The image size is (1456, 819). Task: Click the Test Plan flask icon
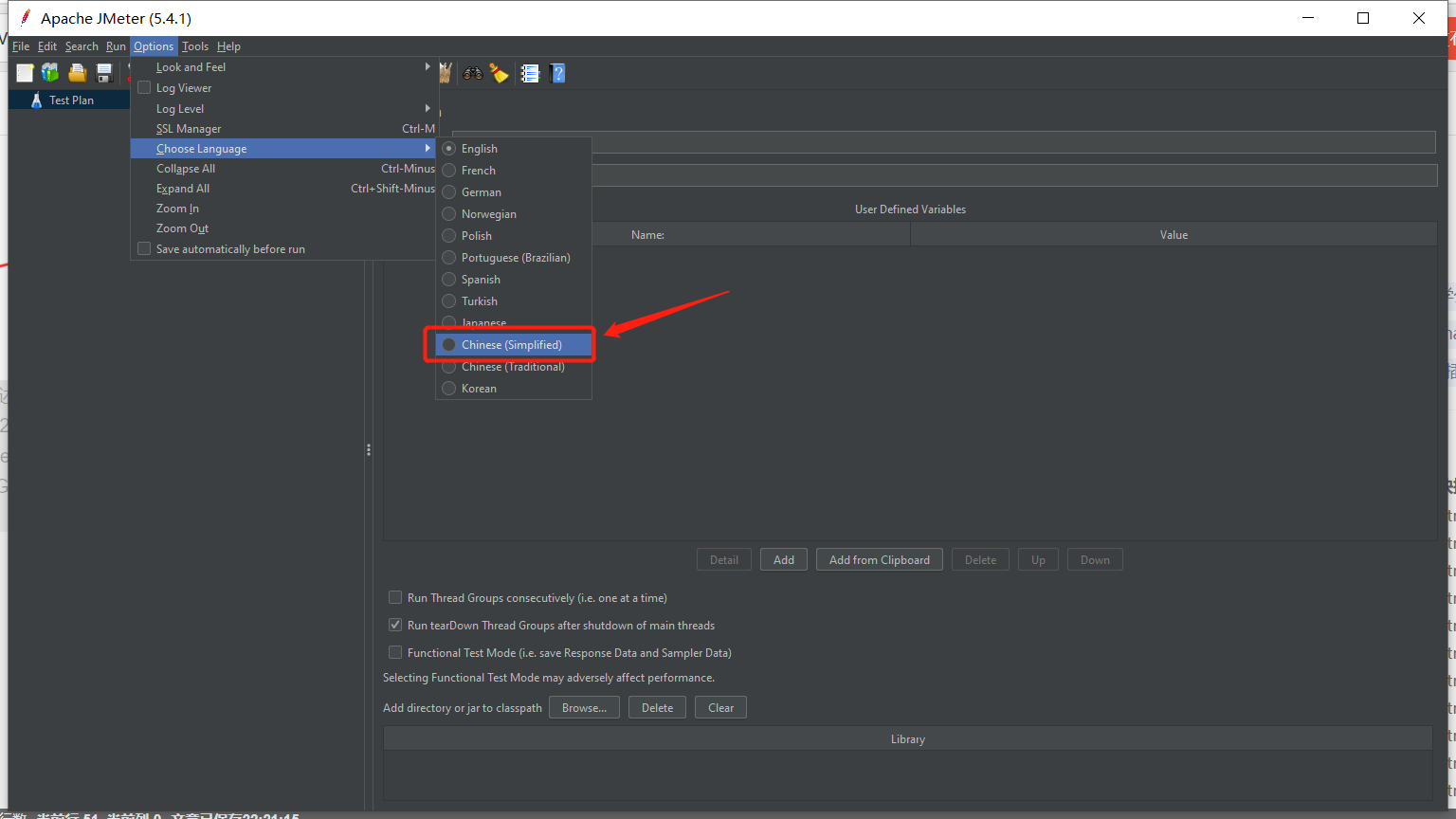(x=36, y=100)
